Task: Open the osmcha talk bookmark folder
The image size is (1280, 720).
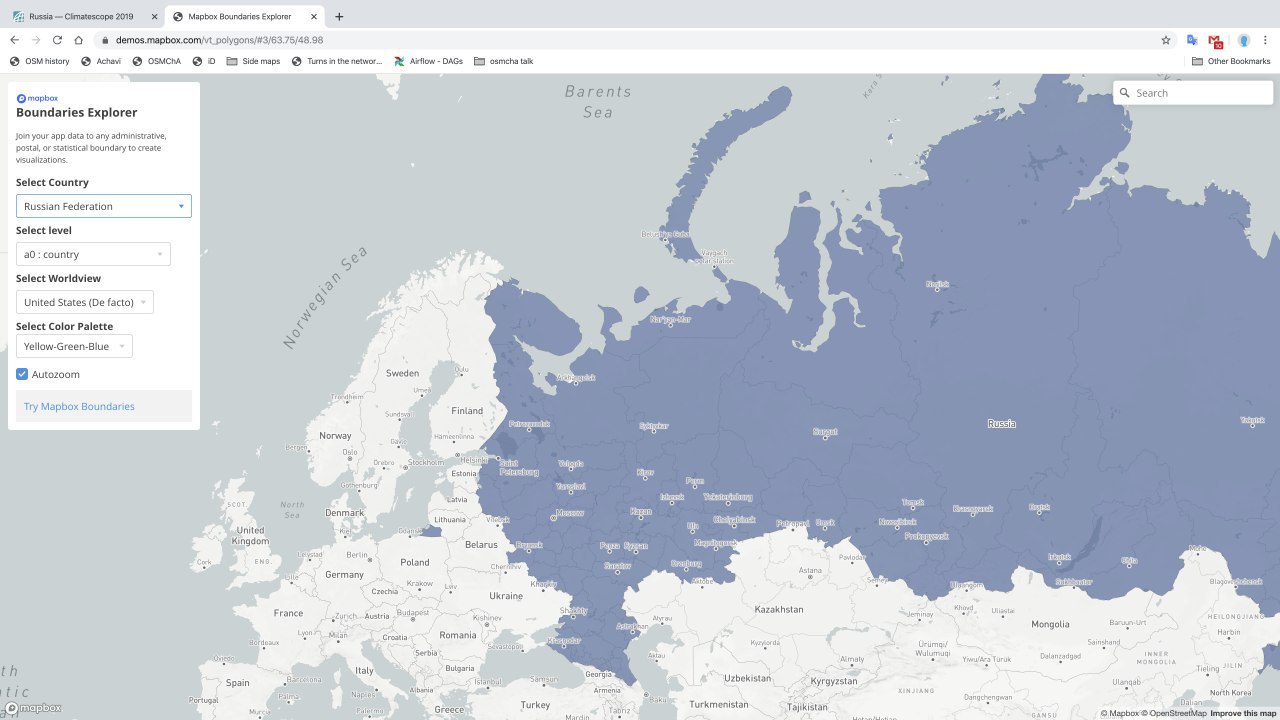Action: click(x=504, y=61)
